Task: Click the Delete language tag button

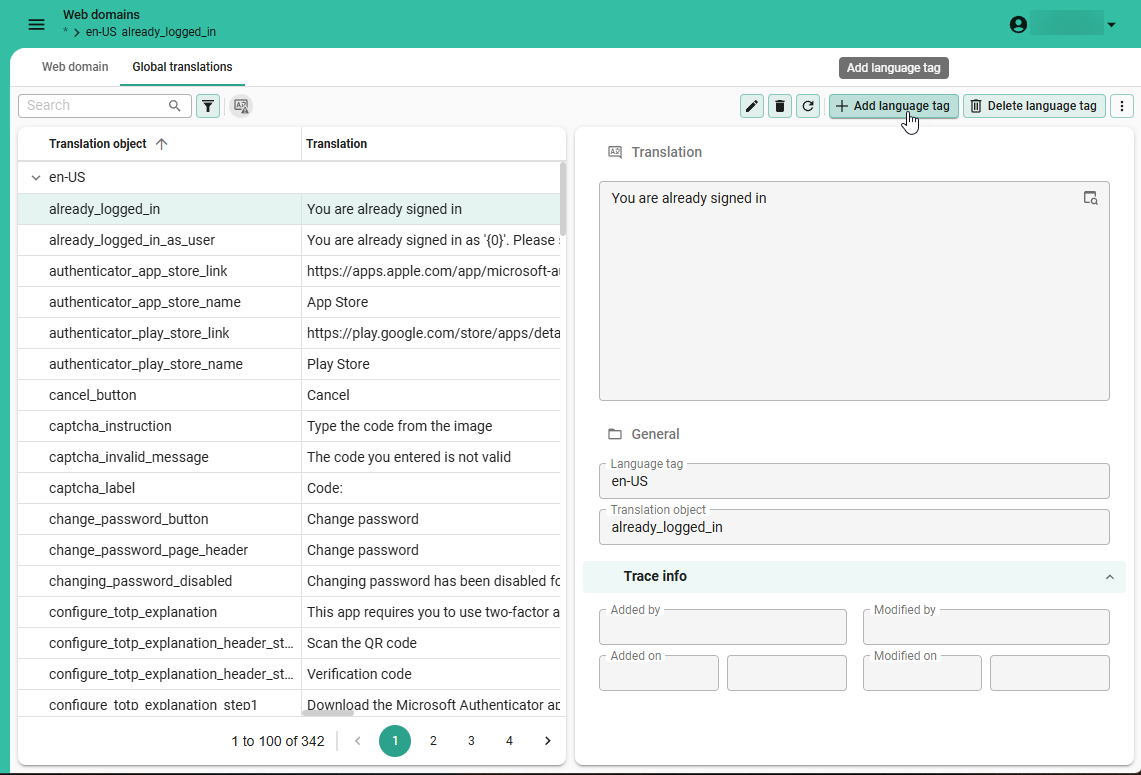Action: (x=1033, y=106)
